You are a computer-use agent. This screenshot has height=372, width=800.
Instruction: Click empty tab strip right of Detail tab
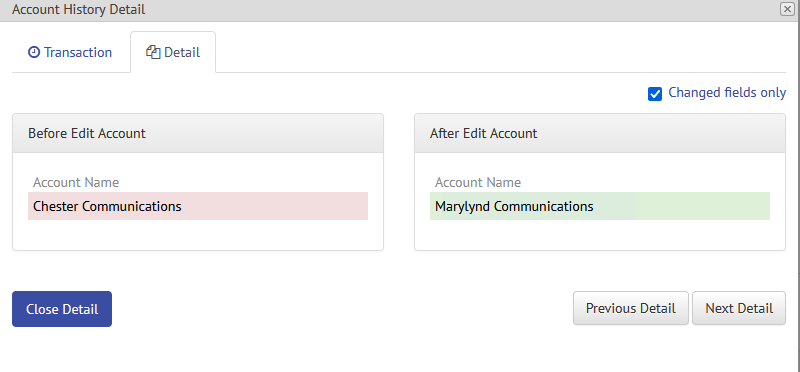click(x=500, y=53)
